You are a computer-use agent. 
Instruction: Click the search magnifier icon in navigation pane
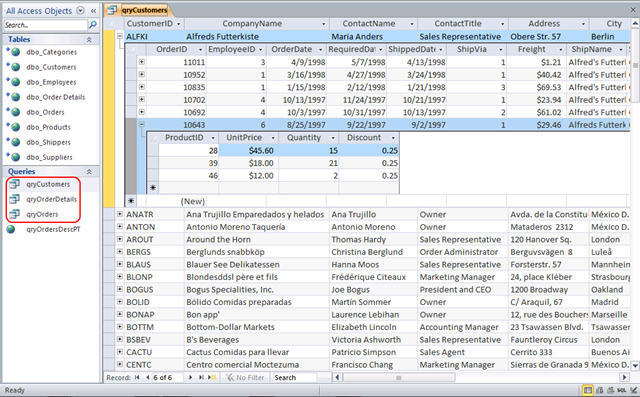[x=93, y=25]
